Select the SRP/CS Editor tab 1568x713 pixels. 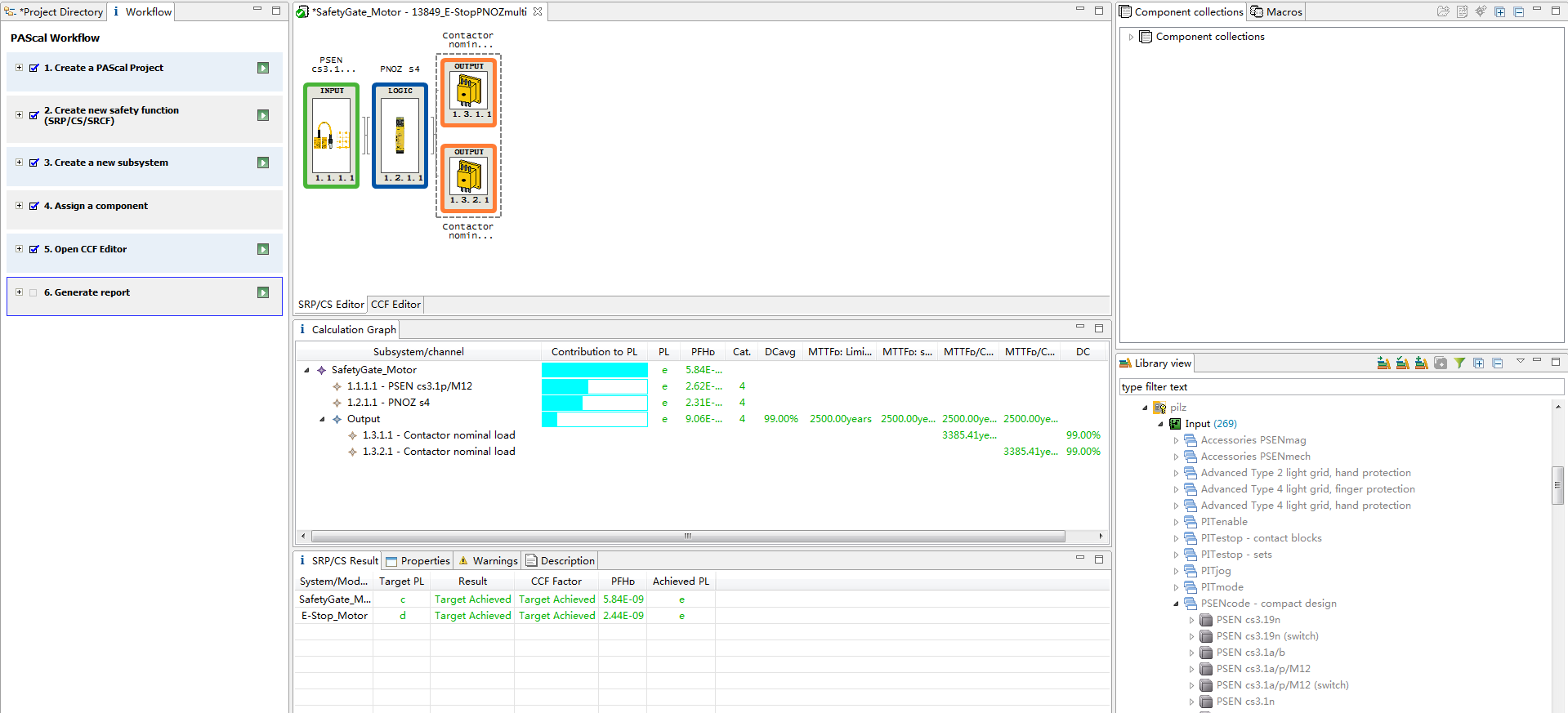(331, 305)
